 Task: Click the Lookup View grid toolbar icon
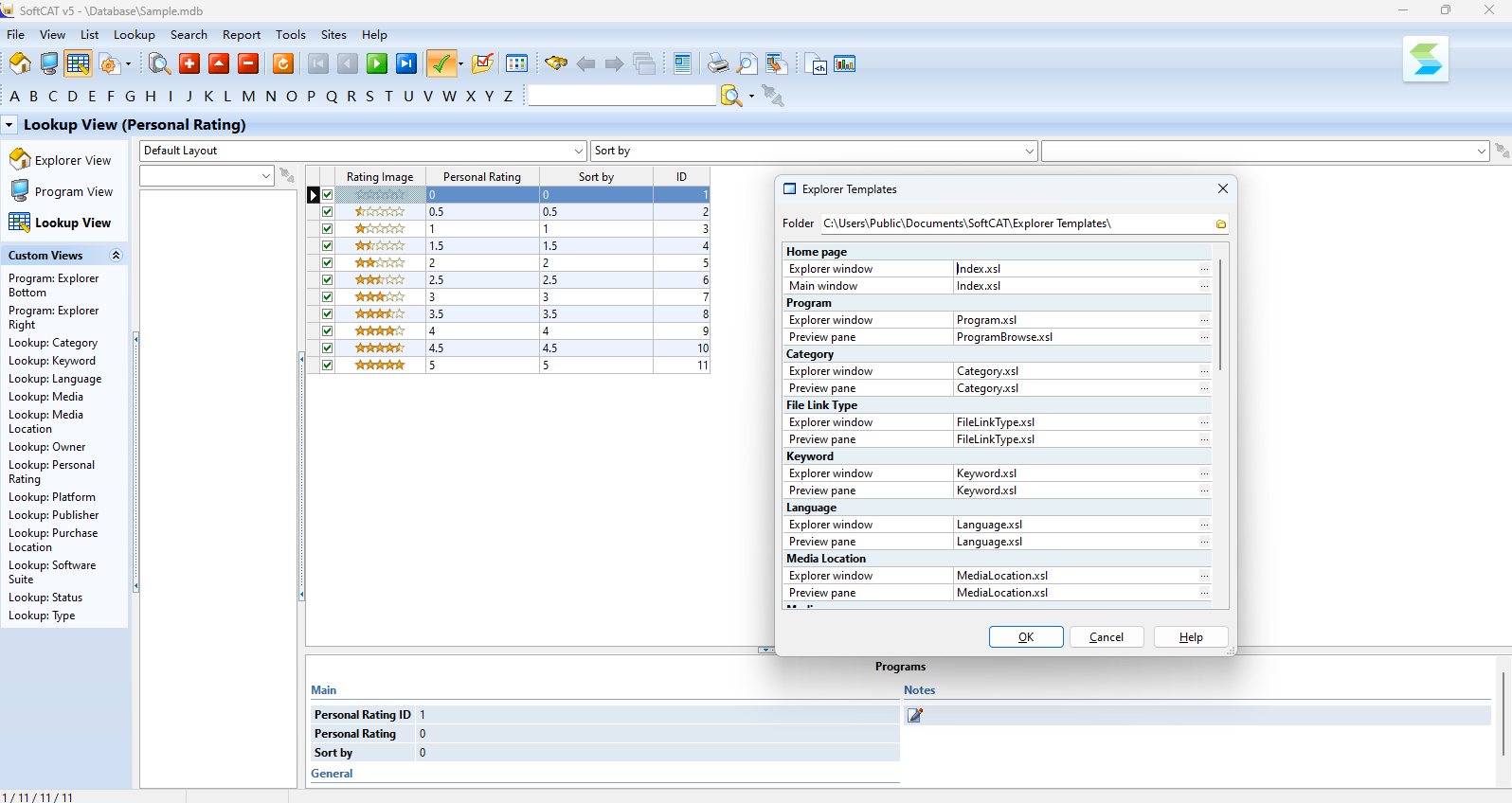(x=78, y=63)
